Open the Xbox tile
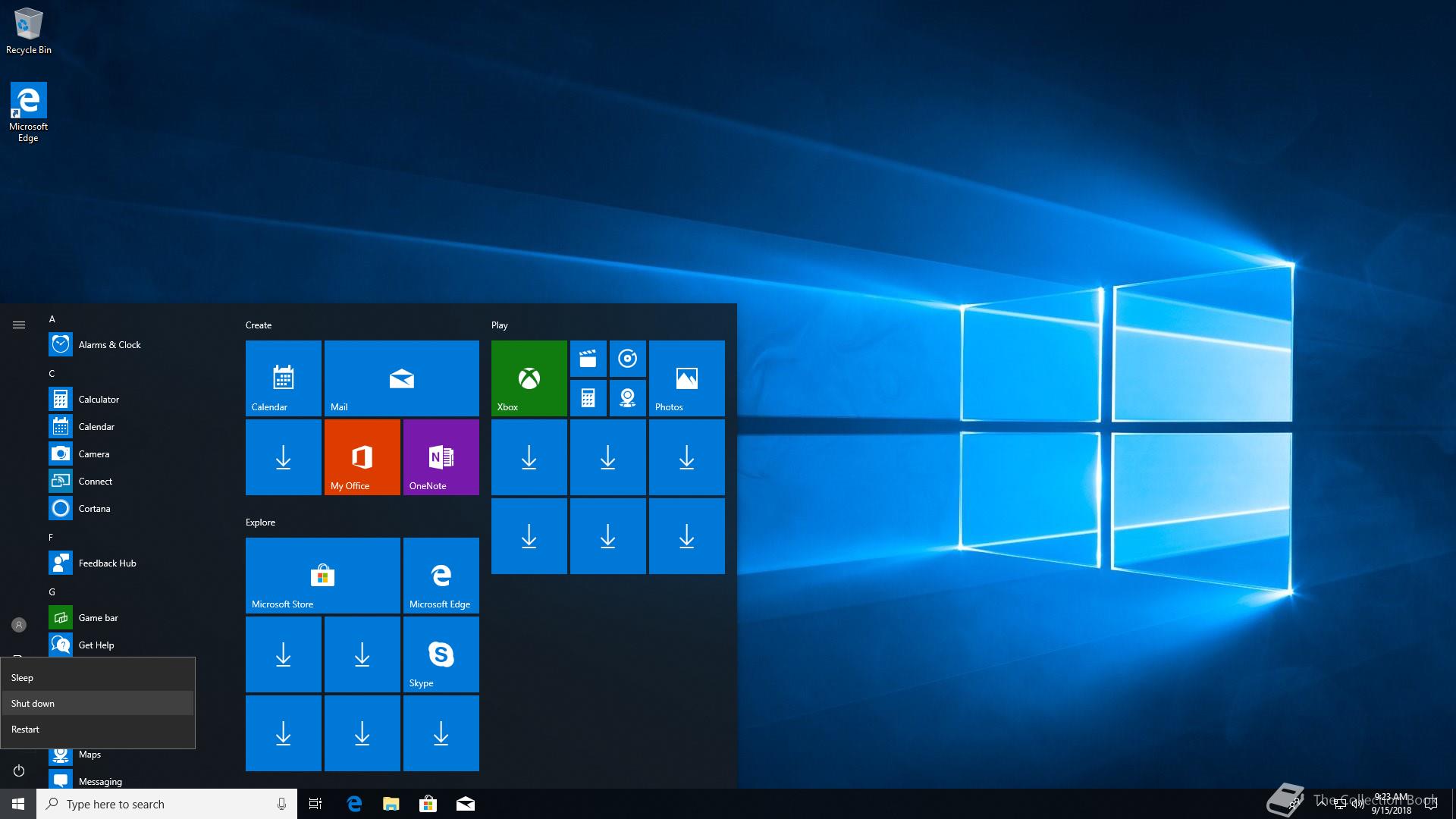 [x=529, y=378]
